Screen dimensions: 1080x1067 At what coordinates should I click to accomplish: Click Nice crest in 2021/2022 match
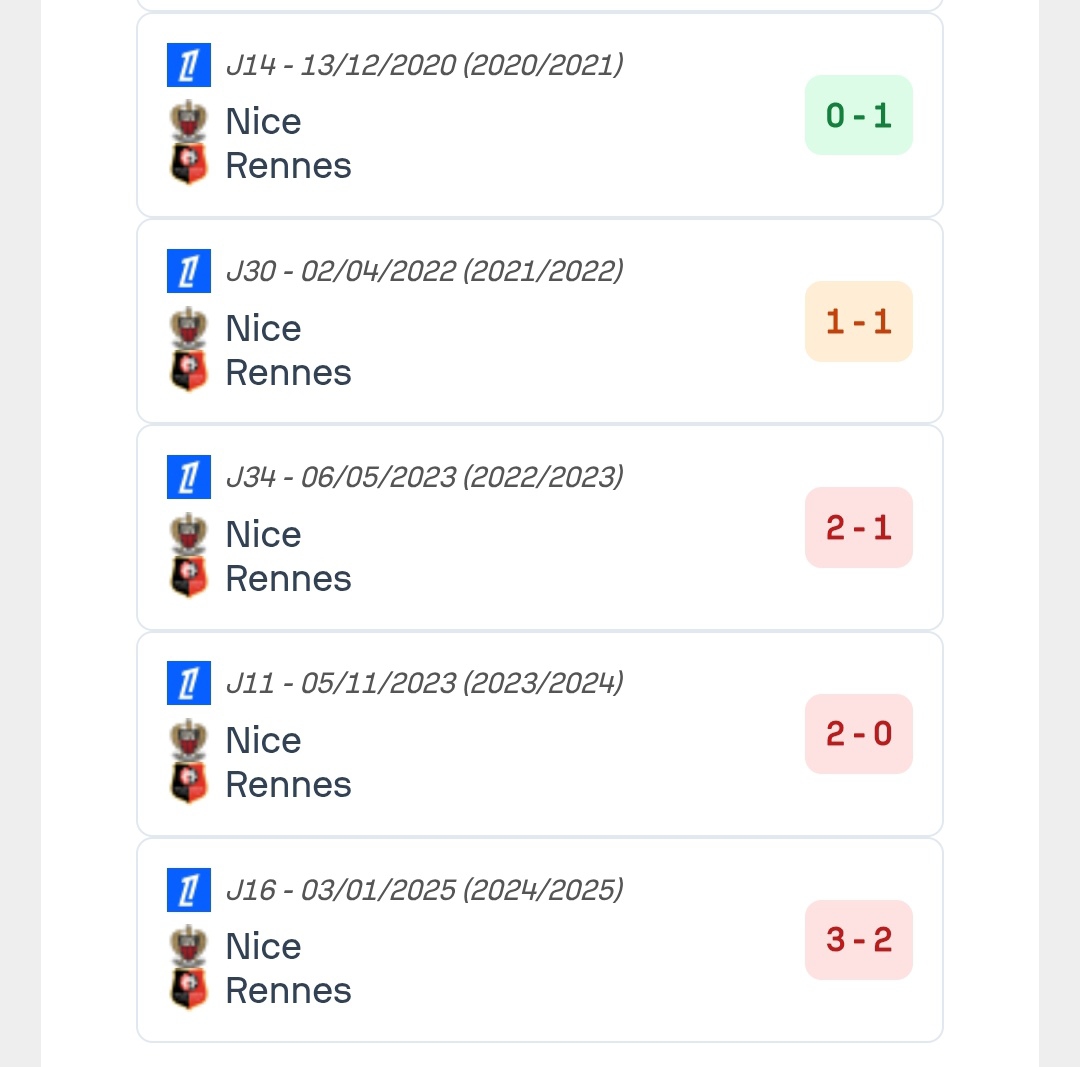tap(188, 328)
